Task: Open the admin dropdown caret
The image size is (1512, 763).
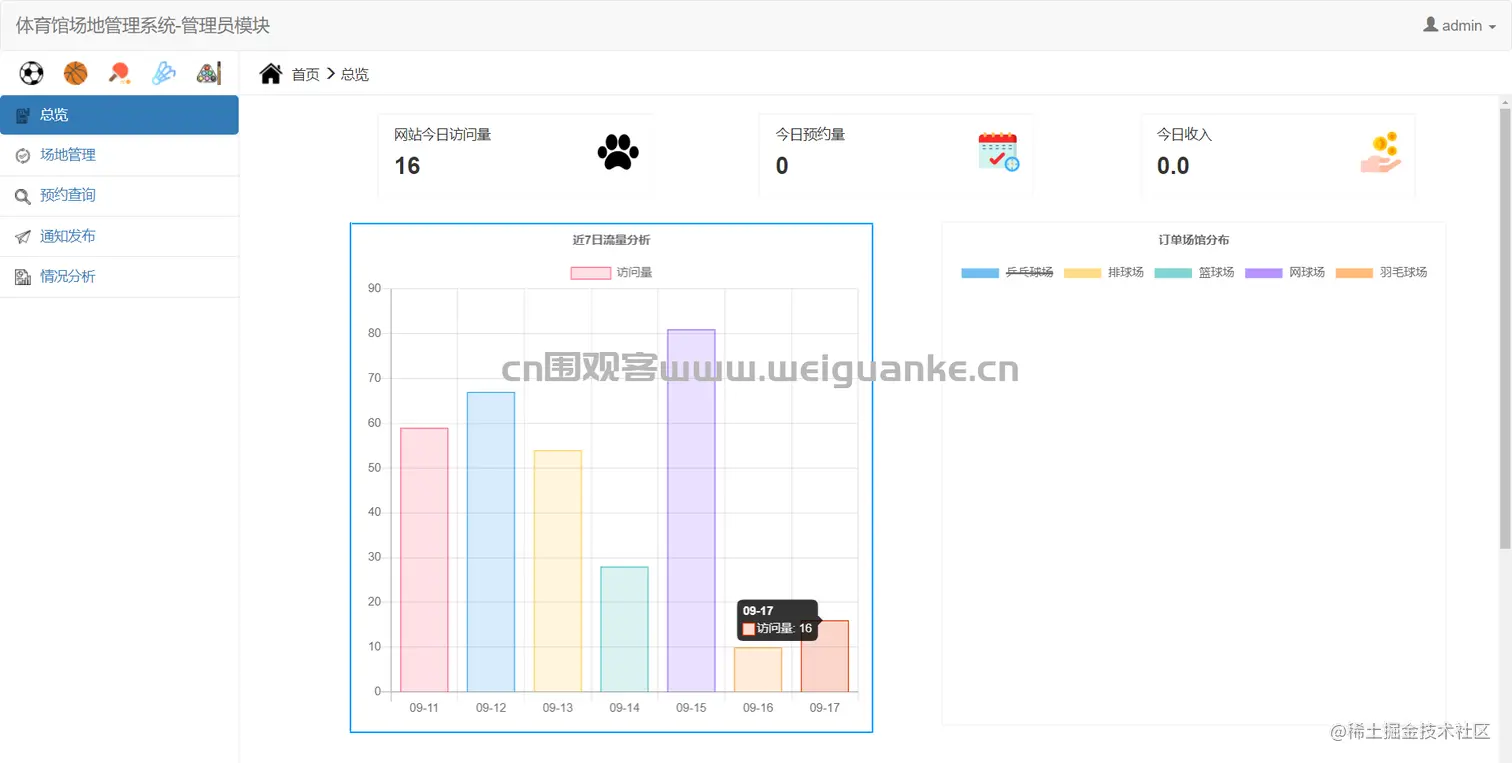Action: [x=1492, y=27]
